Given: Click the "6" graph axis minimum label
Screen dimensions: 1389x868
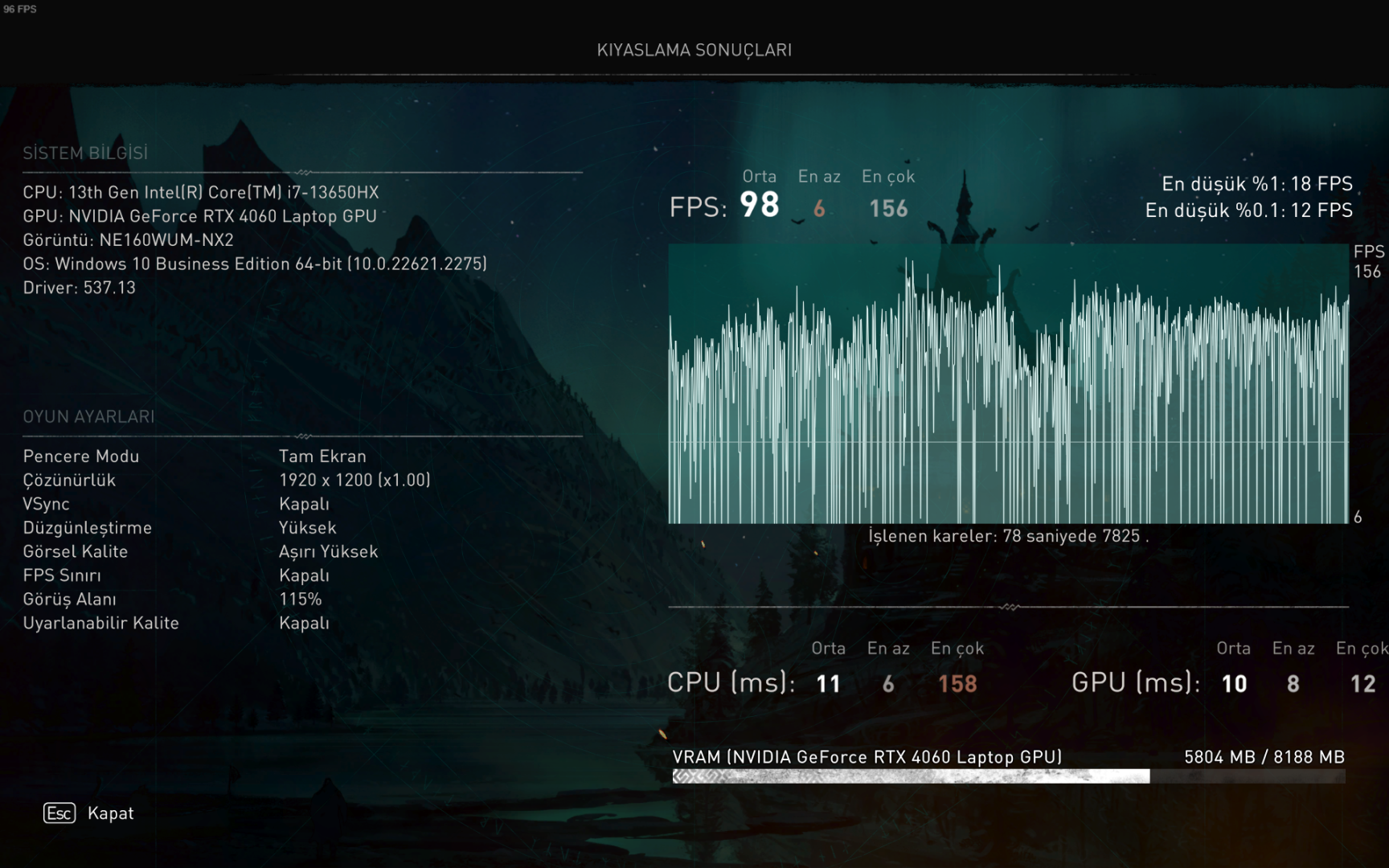Looking at the screenshot, I should [x=1358, y=517].
